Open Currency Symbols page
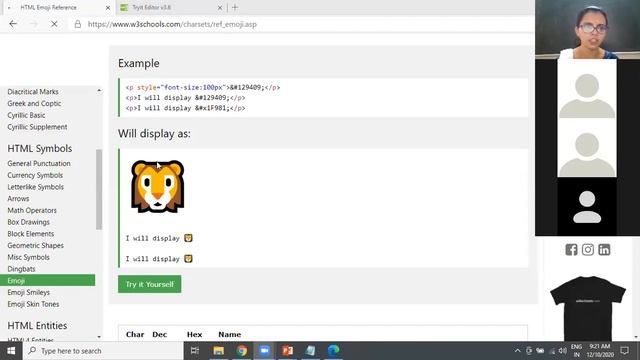This screenshot has height=360, width=640. pos(35,175)
